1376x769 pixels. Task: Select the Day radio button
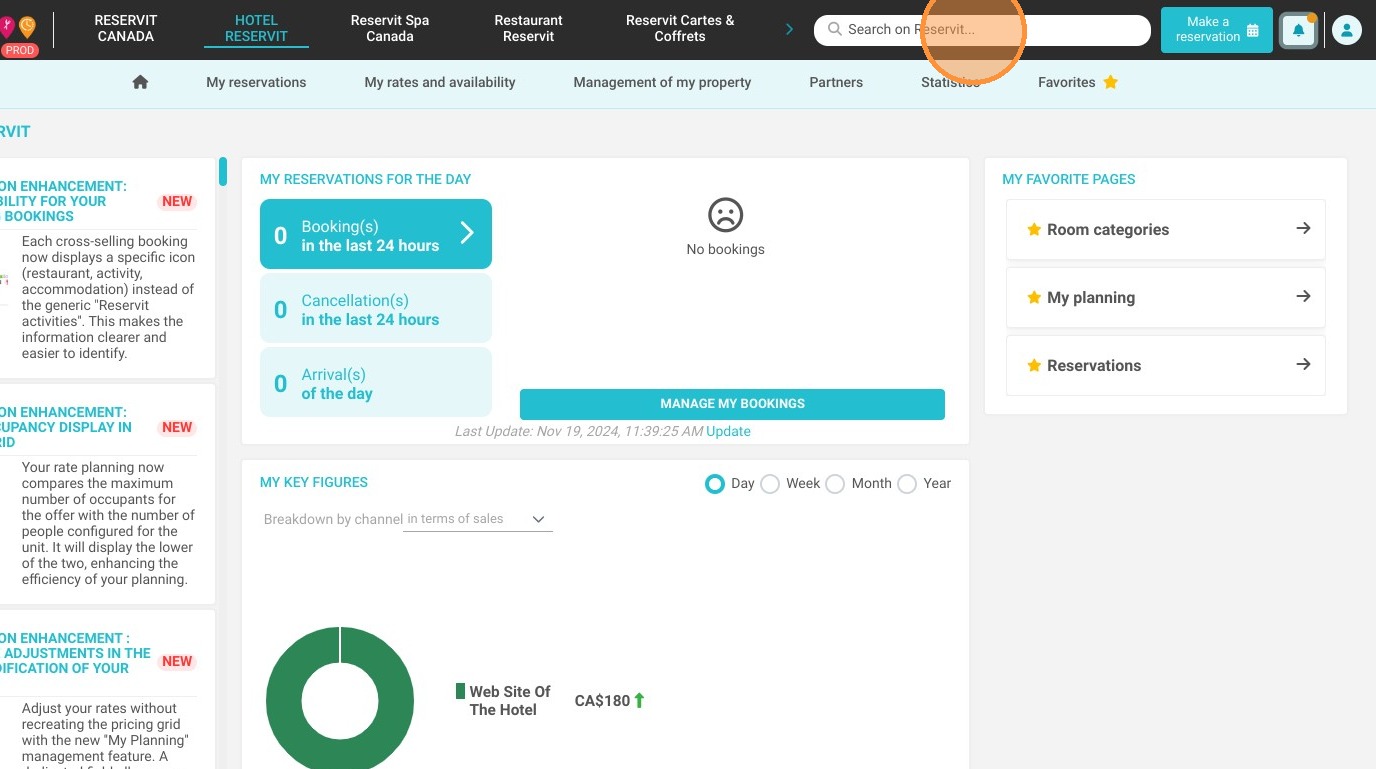(x=714, y=484)
